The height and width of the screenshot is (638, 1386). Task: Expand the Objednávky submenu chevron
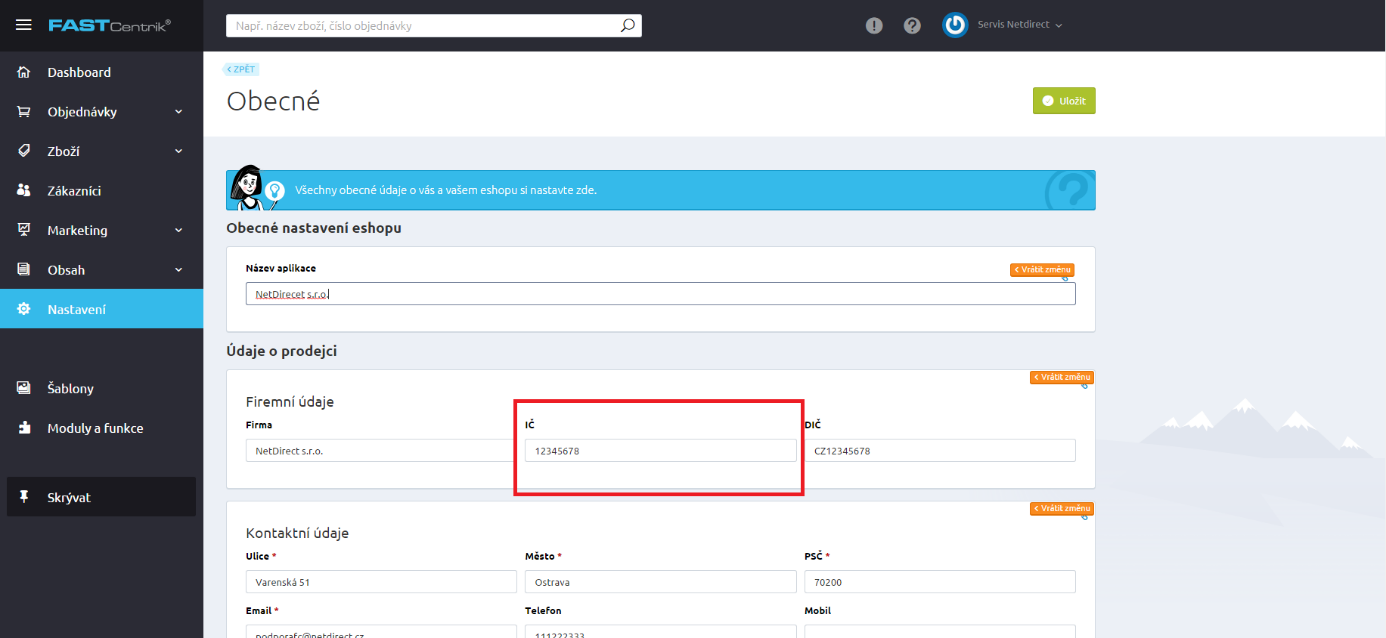coord(179,112)
